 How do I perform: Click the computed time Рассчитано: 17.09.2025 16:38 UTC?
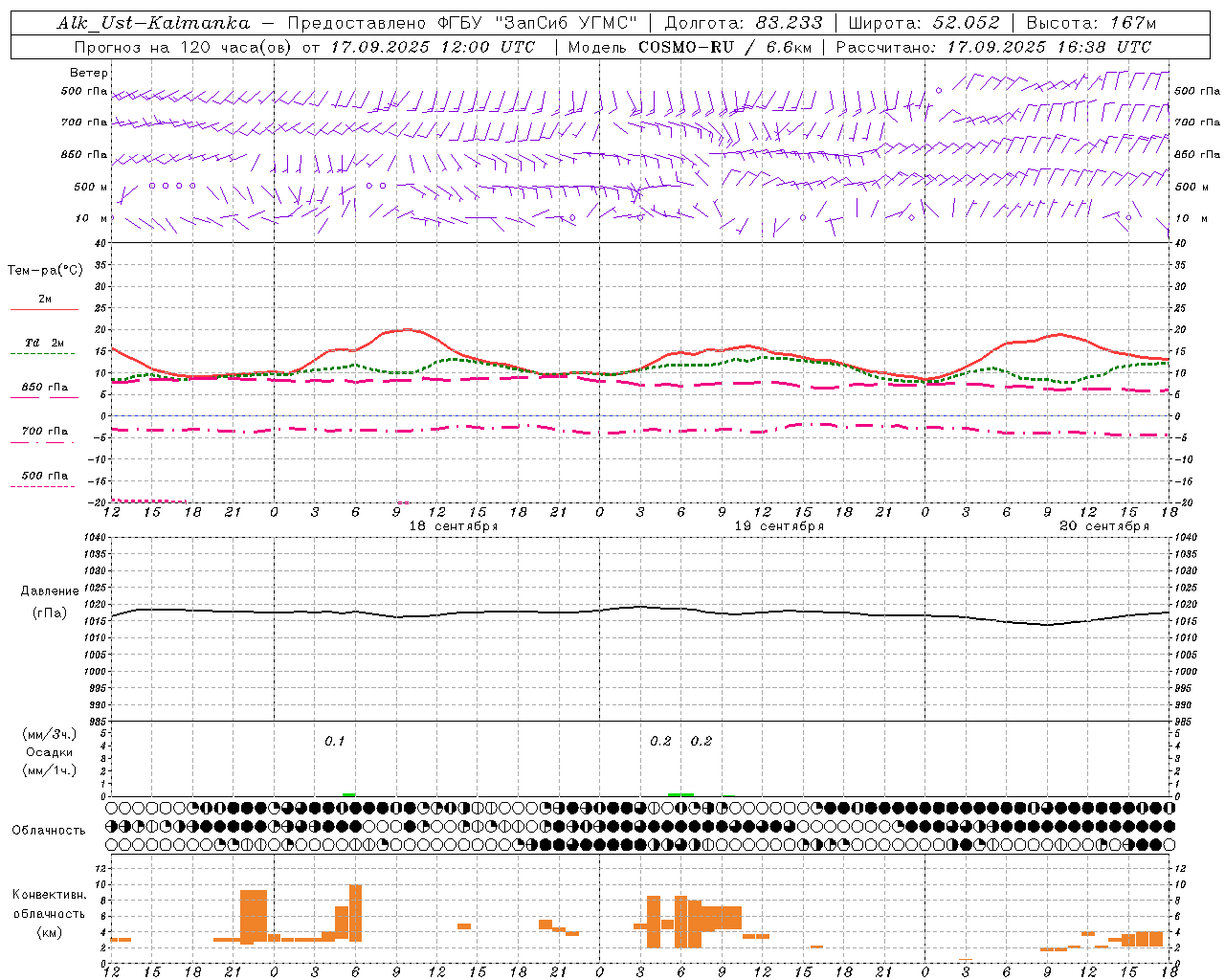pyautogui.click(x=993, y=47)
